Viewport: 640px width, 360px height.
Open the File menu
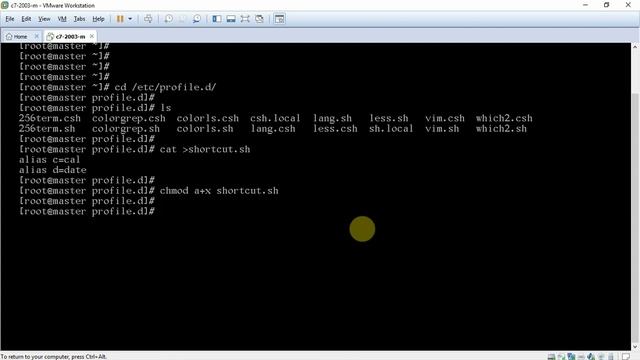[x=10, y=19]
